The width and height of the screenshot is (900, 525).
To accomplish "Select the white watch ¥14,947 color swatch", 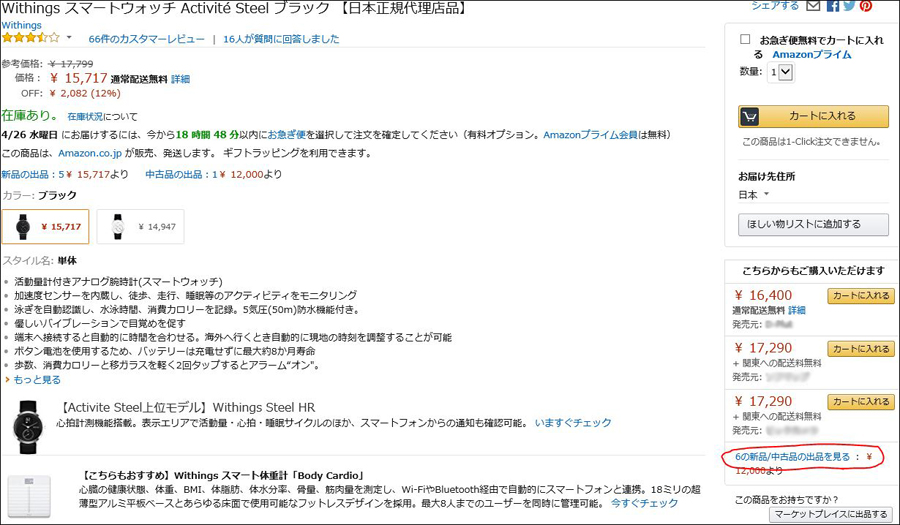I will 141,227.
